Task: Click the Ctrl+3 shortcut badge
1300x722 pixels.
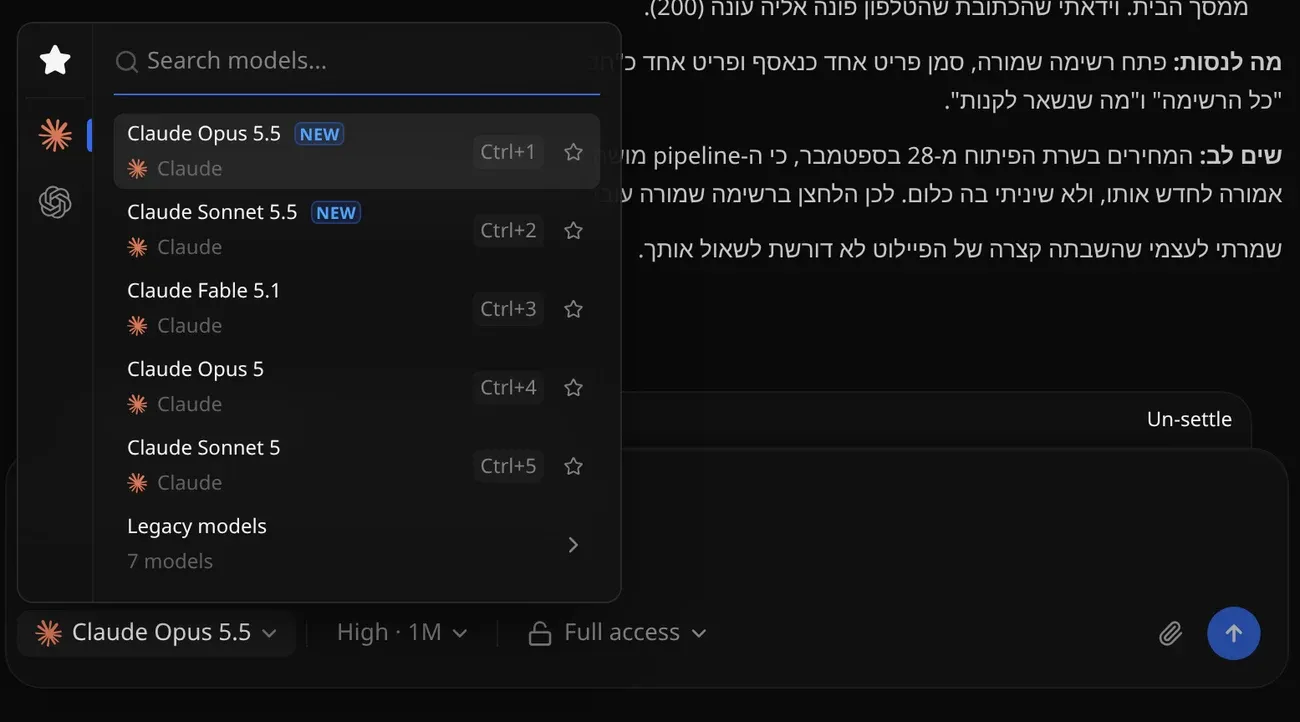Action: 508,309
